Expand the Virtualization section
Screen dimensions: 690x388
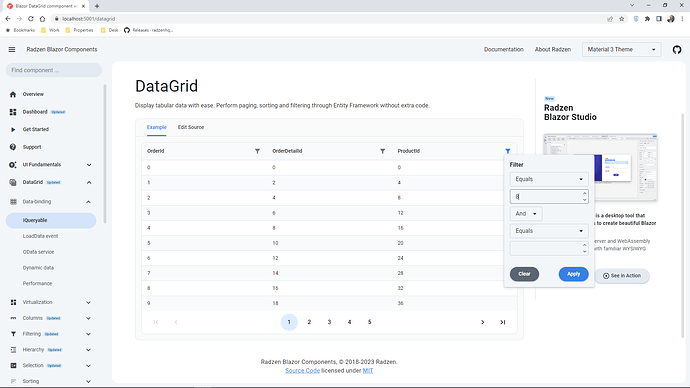[88, 303]
